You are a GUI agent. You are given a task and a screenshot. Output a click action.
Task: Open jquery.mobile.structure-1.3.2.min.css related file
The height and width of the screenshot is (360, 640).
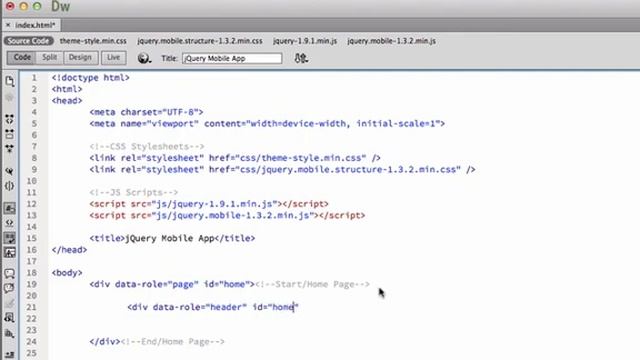(x=200, y=41)
